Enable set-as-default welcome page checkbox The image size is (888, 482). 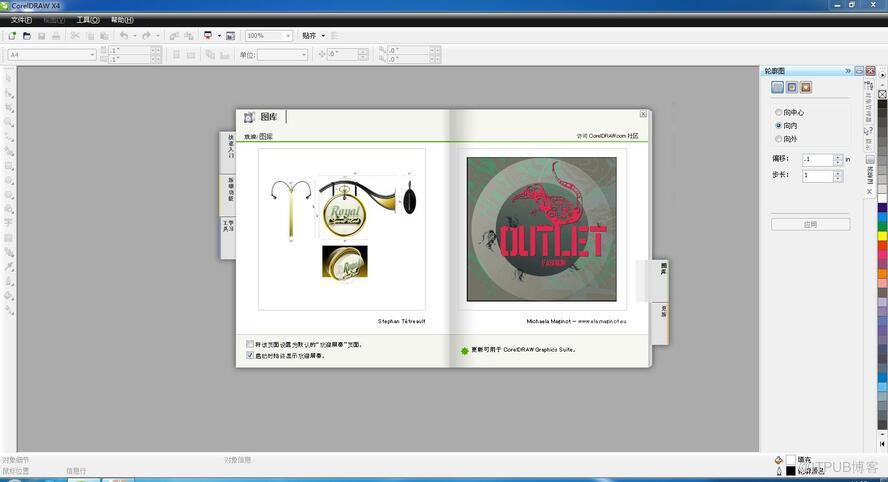coord(250,344)
